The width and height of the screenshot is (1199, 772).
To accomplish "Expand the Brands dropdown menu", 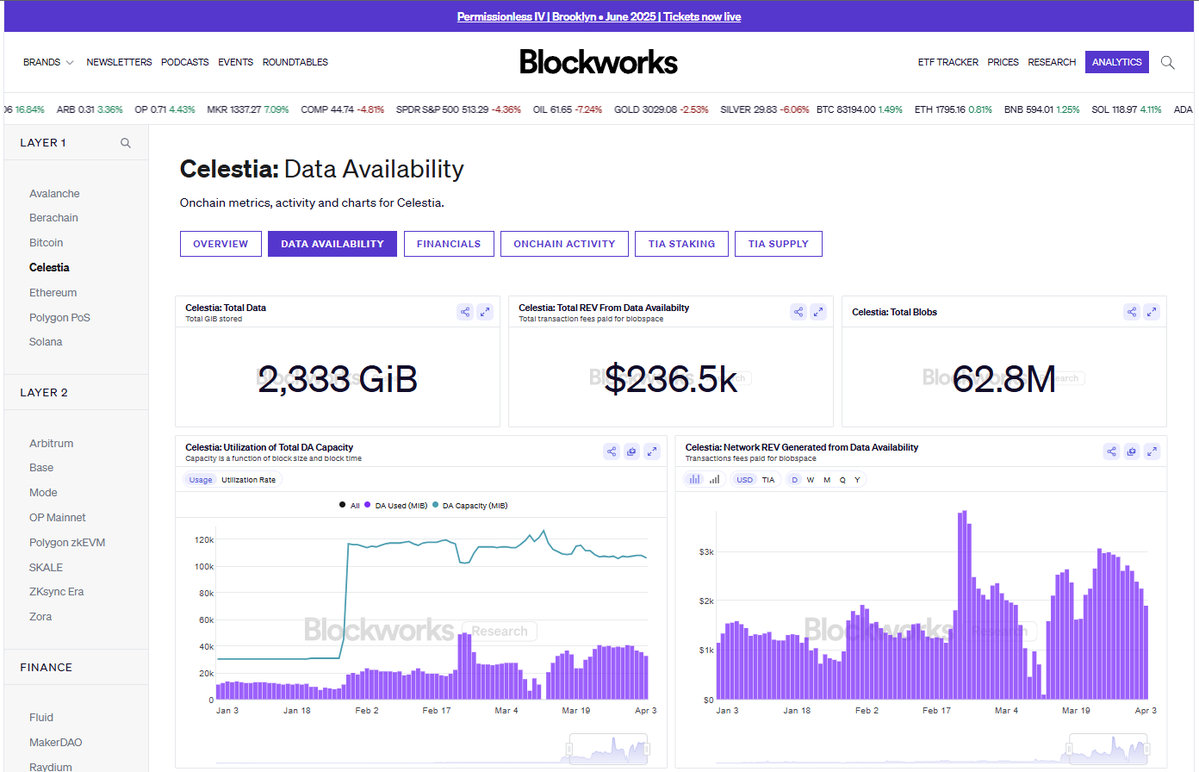I will pyautogui.click(x=48, y=62).
